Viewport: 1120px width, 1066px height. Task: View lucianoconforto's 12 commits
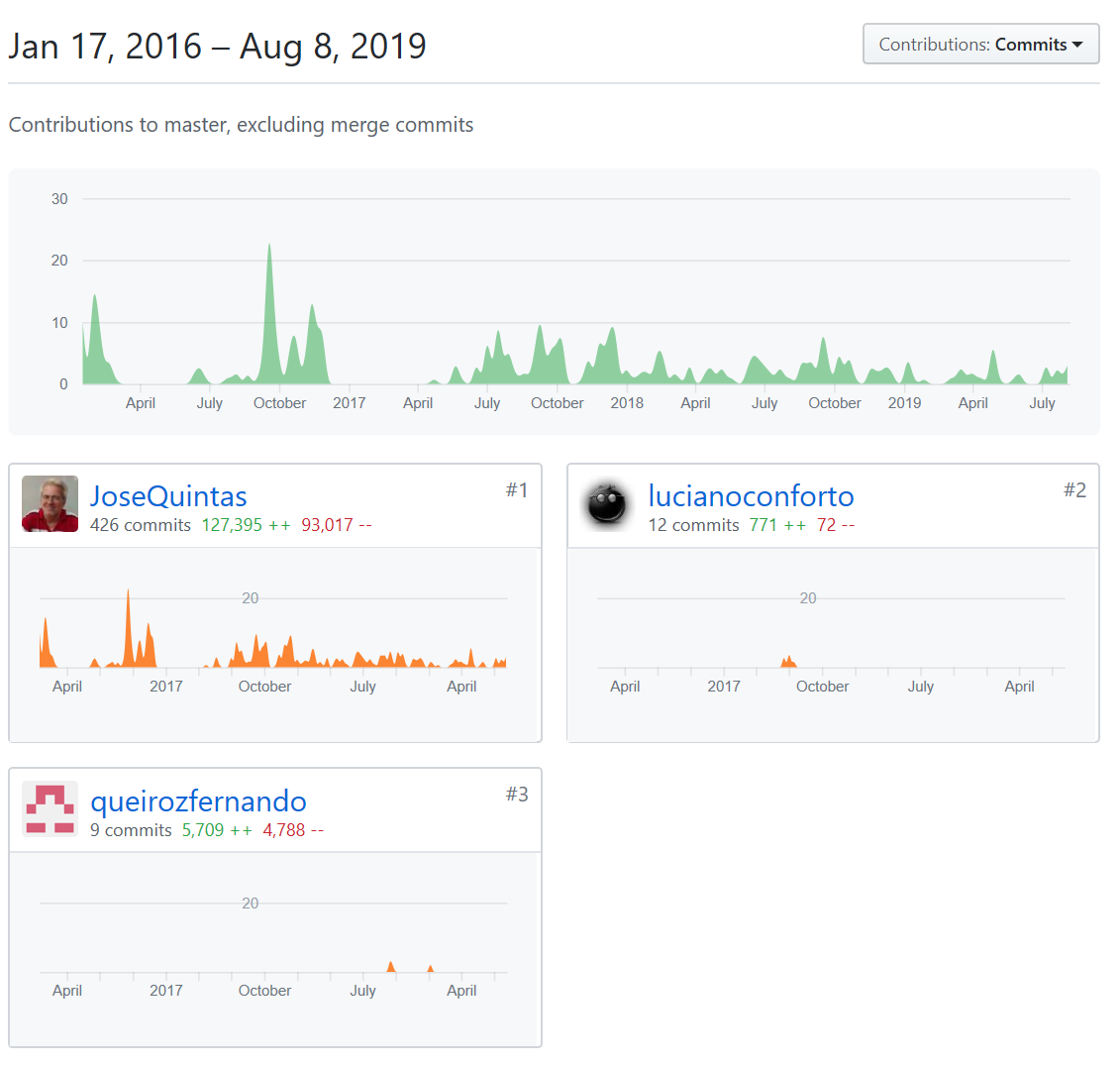pyautogui.click(x=693, y=525)
